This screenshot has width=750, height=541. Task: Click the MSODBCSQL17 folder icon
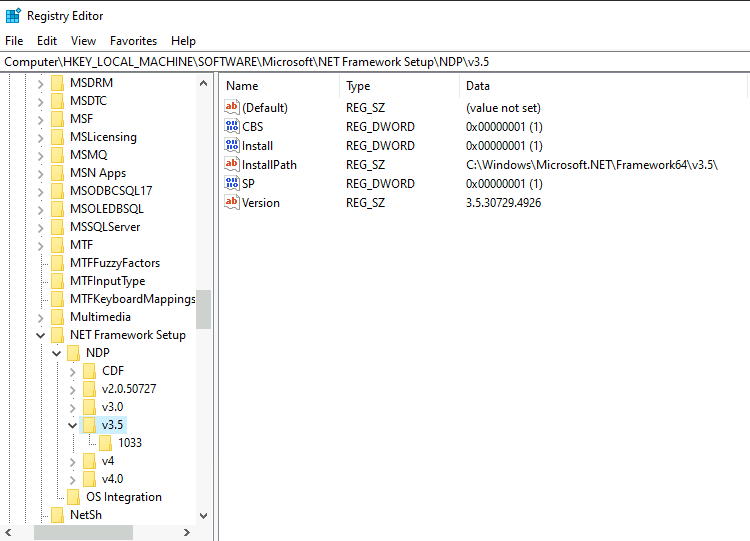(57, 191)
